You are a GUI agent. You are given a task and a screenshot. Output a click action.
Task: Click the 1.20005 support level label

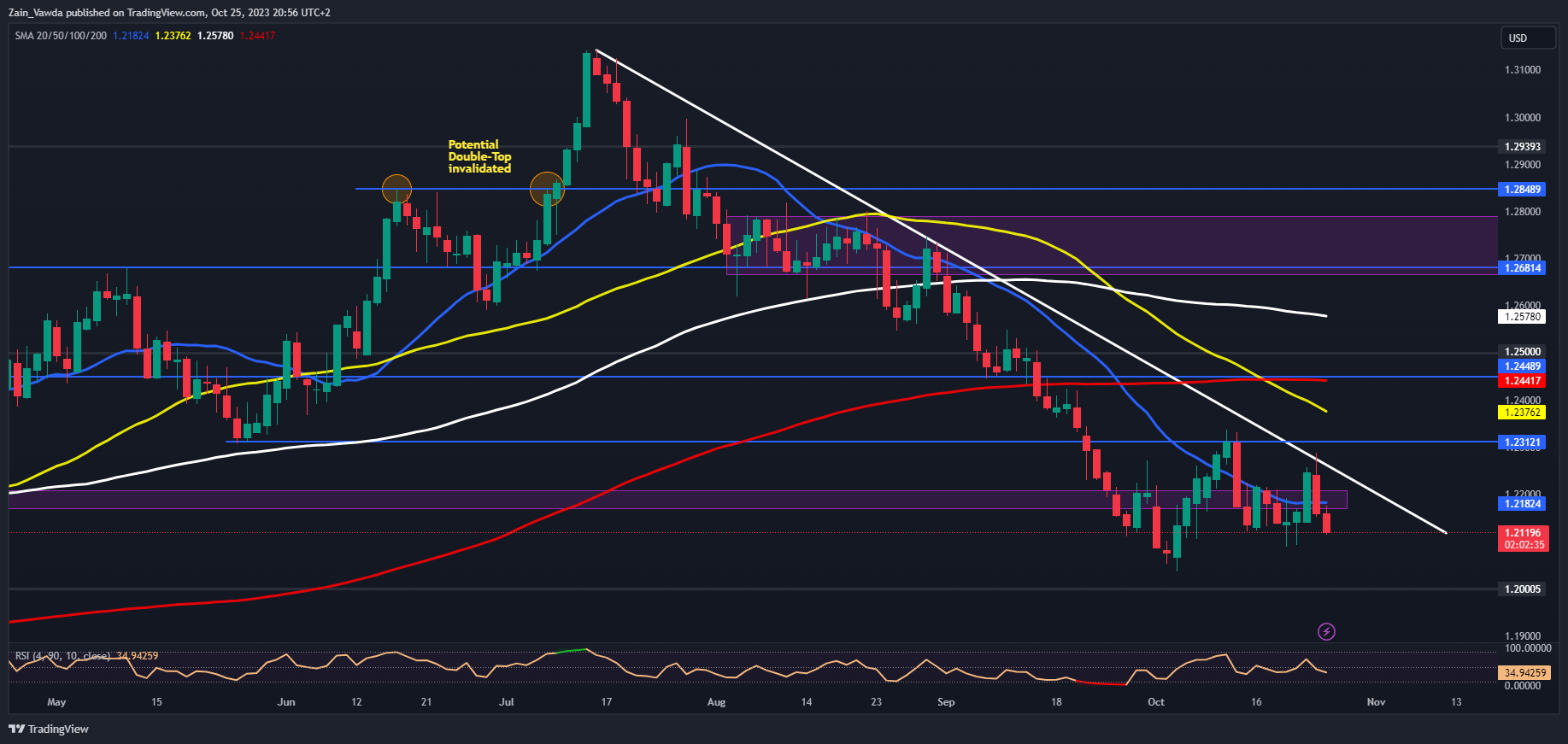click(1523, 589)
